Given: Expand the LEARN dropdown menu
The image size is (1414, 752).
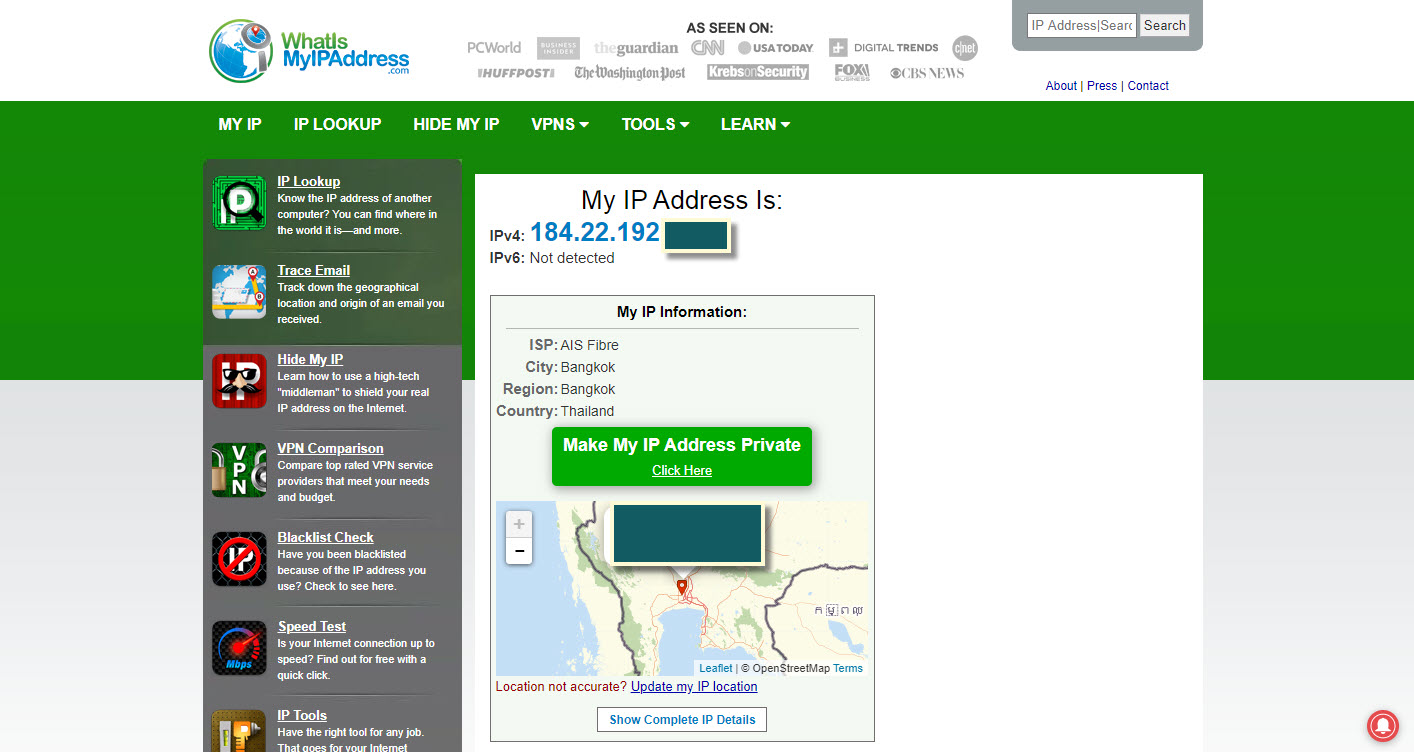Looking at the screenshot, I should point(755,124).
